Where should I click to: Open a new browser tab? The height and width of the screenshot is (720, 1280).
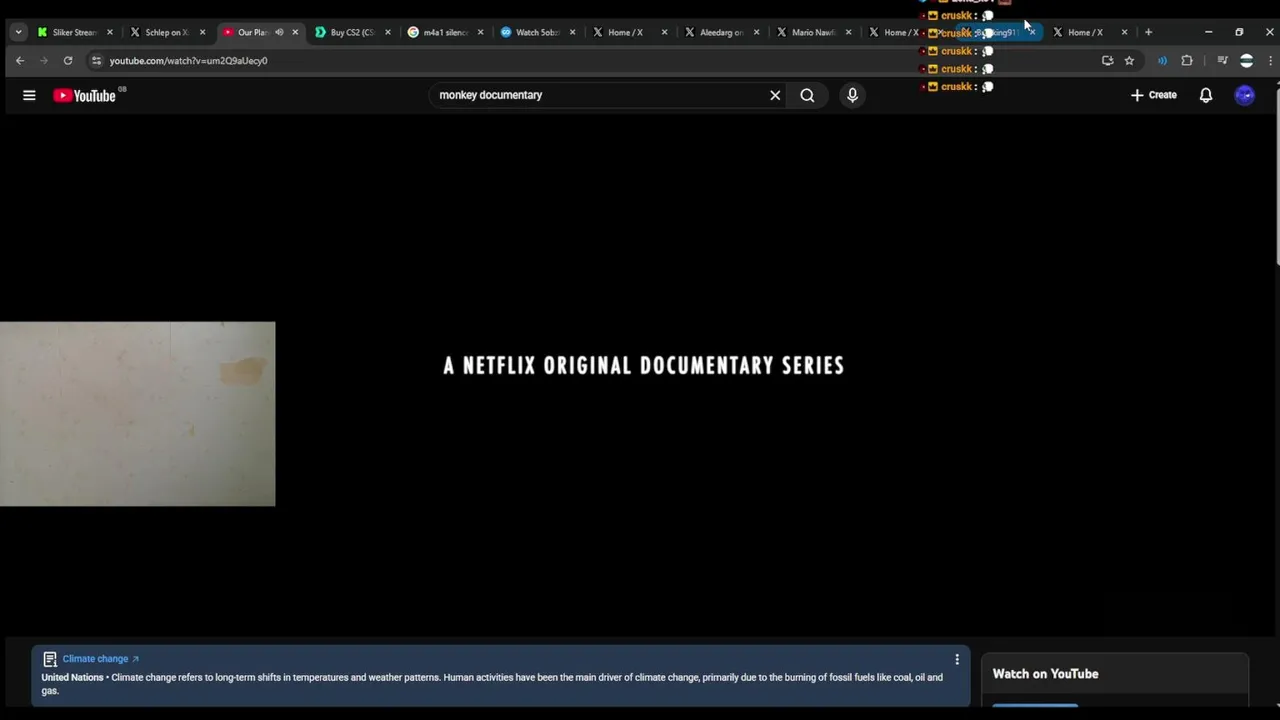click(1148, 32)
